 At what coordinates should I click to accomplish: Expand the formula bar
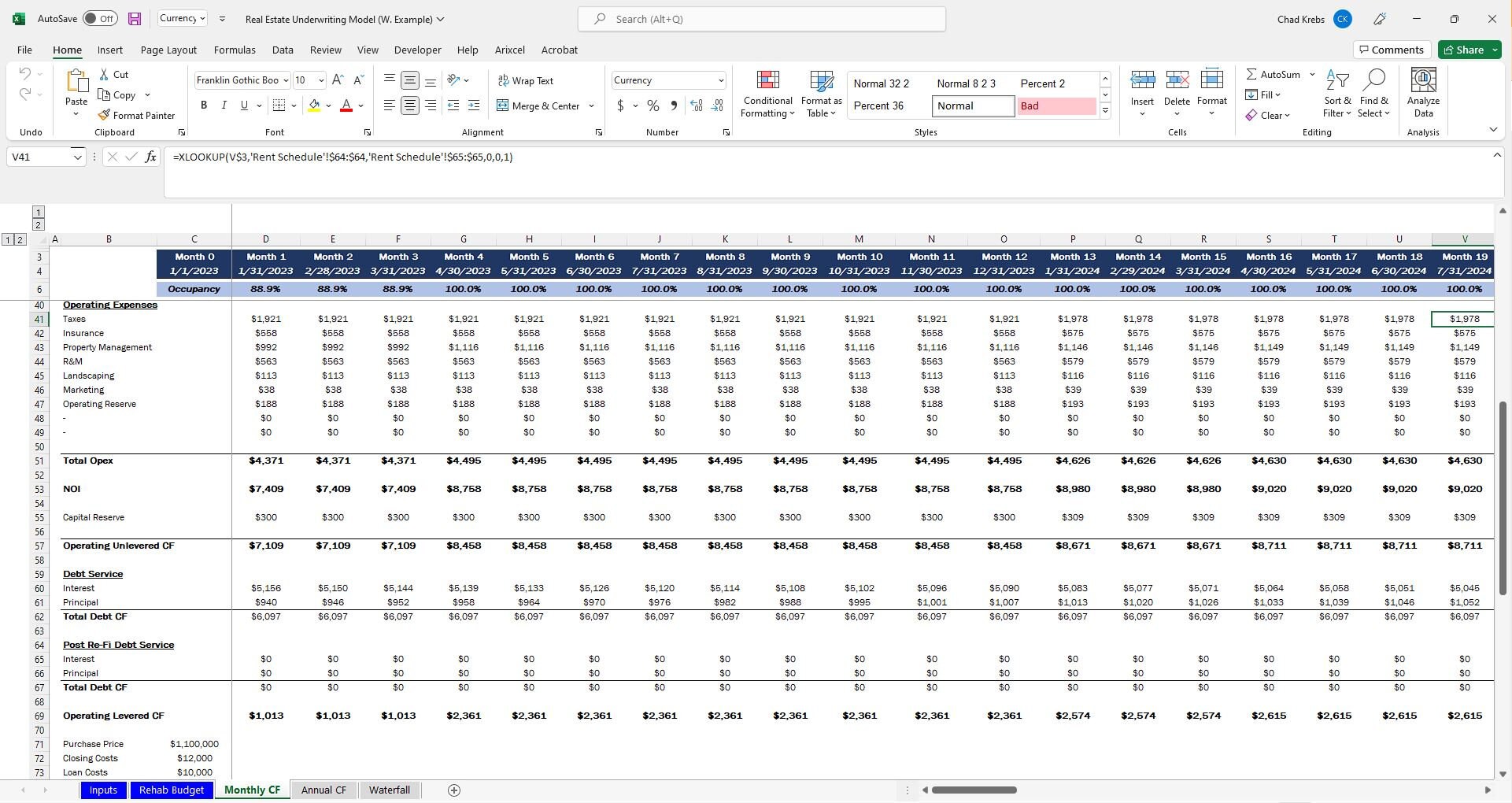[x=1497, y=155]
